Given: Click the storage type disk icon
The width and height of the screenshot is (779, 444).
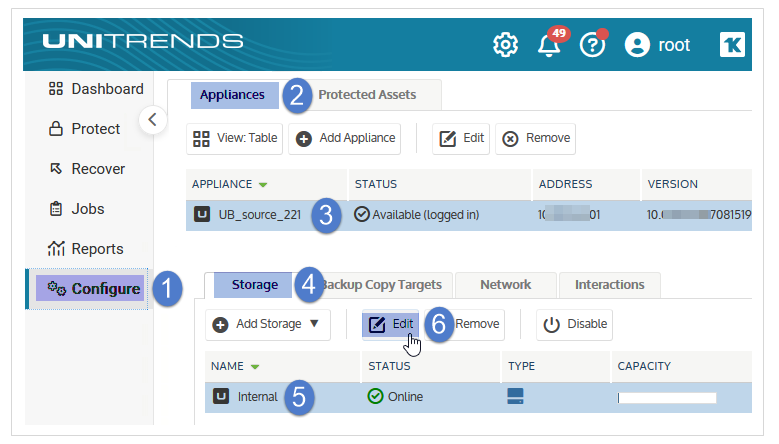Looking at the screenshot, I should pyautogui.click(x=515, y=396).
